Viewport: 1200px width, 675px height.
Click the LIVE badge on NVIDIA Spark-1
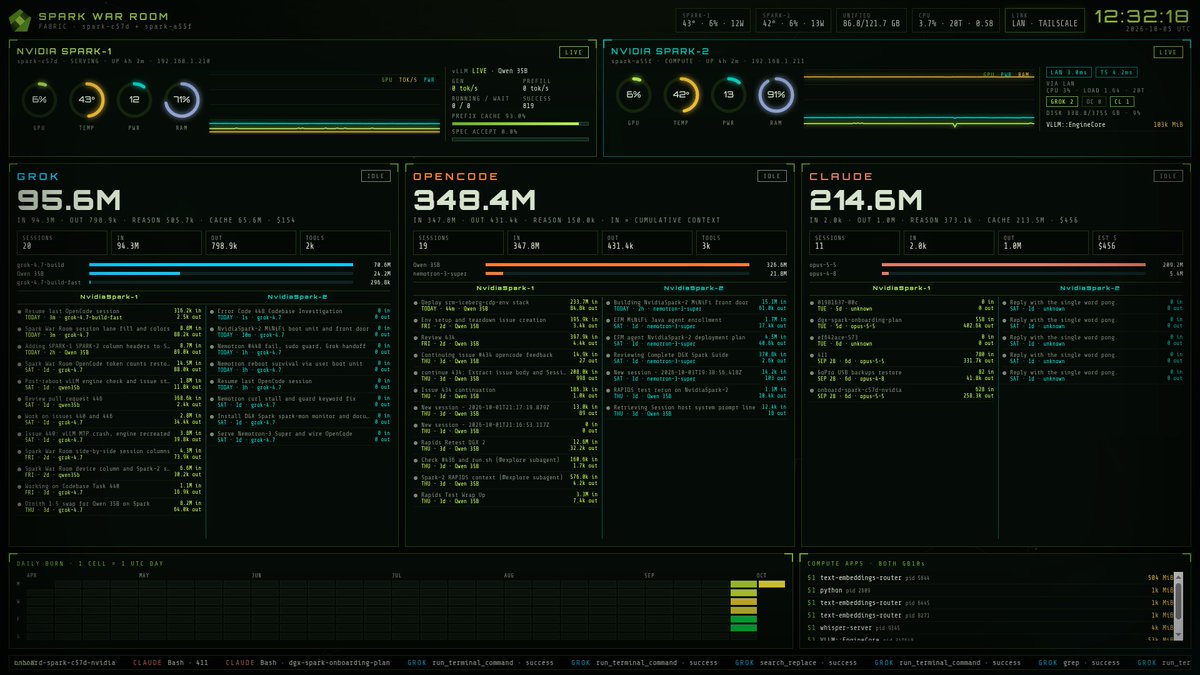tap(573, 52)
